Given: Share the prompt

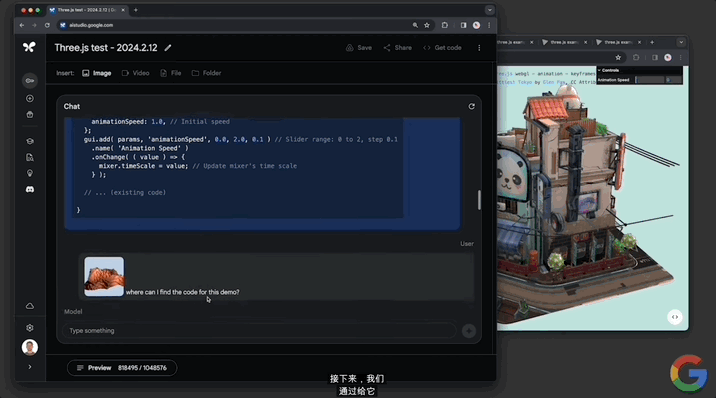Looking at the screenshot, I should [x=398, y=48].
